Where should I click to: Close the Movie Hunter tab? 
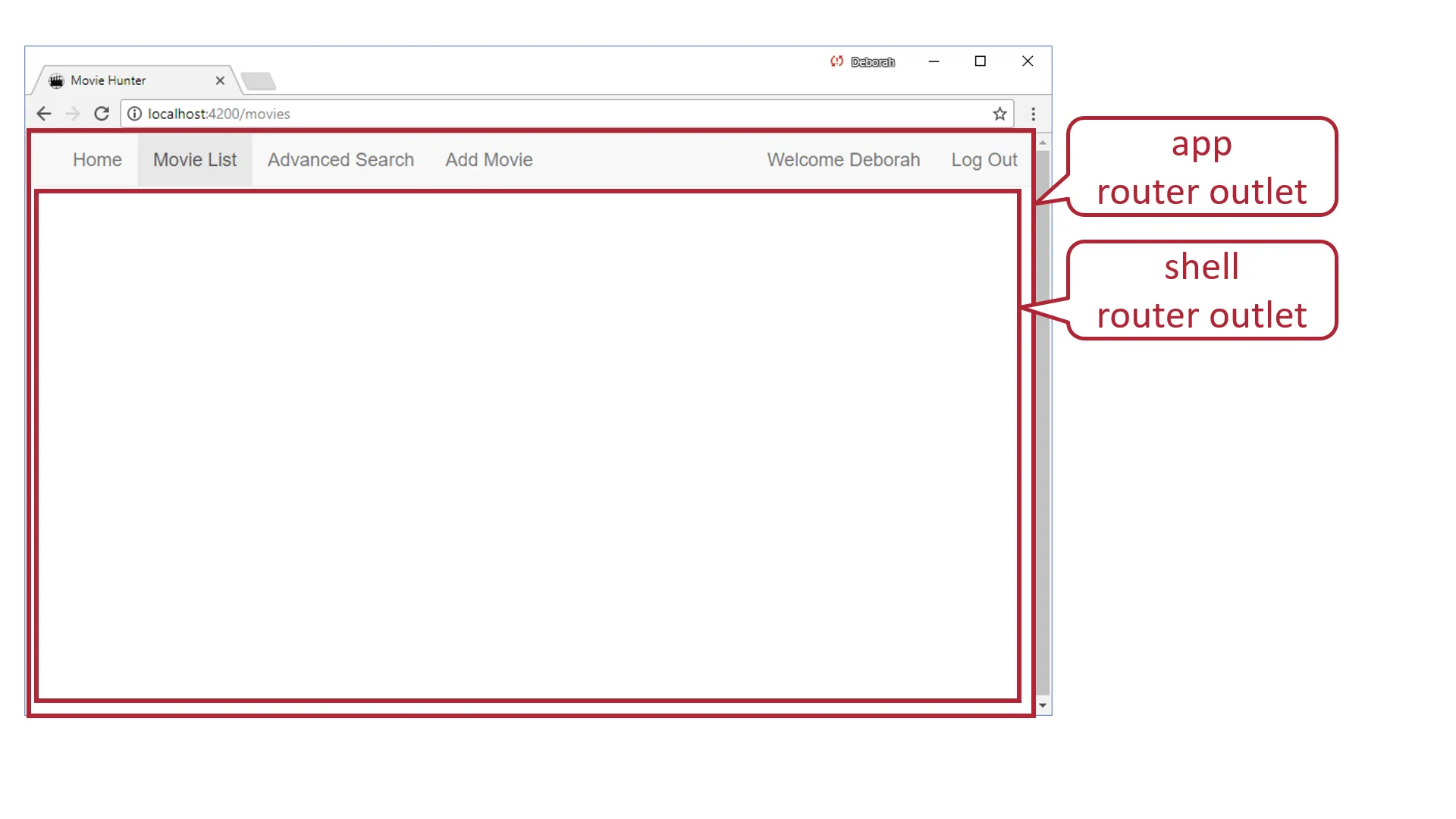coord(220,80)
